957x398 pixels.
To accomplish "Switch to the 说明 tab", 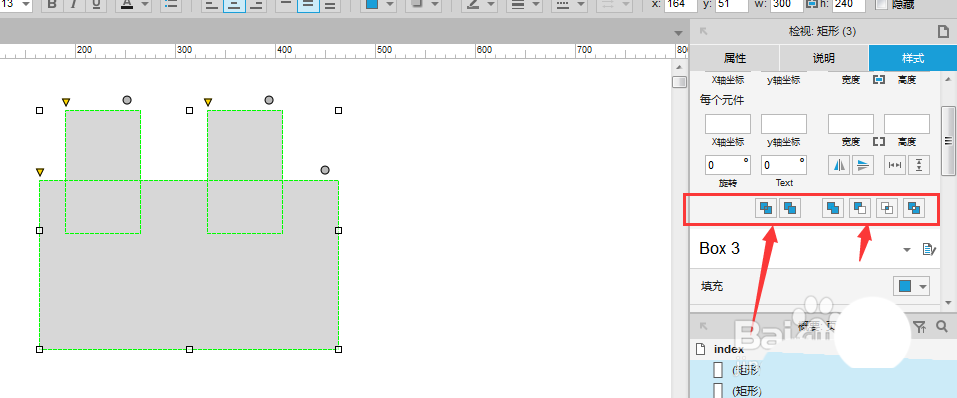I will [824, 58].
